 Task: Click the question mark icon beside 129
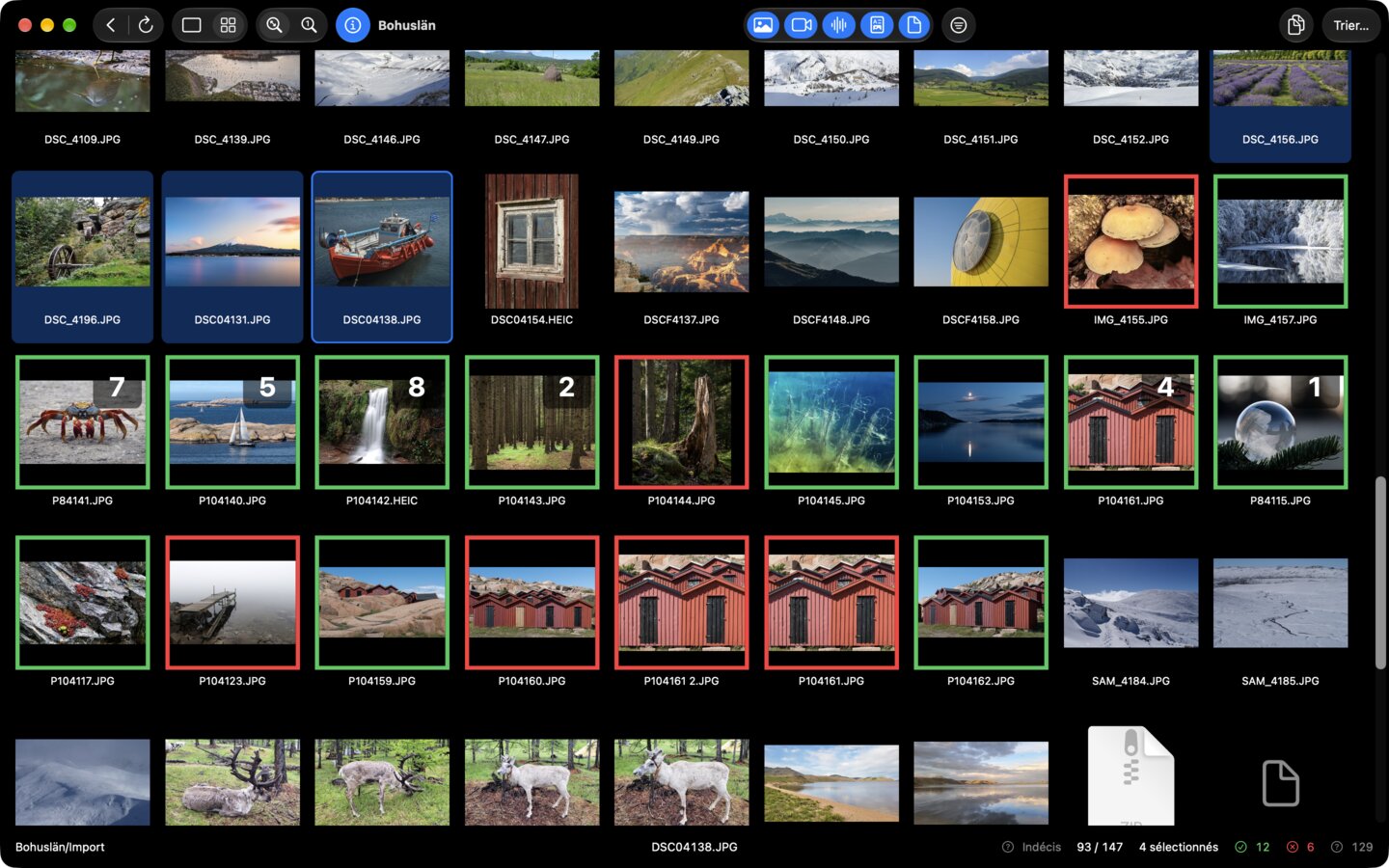(1337, 847)
